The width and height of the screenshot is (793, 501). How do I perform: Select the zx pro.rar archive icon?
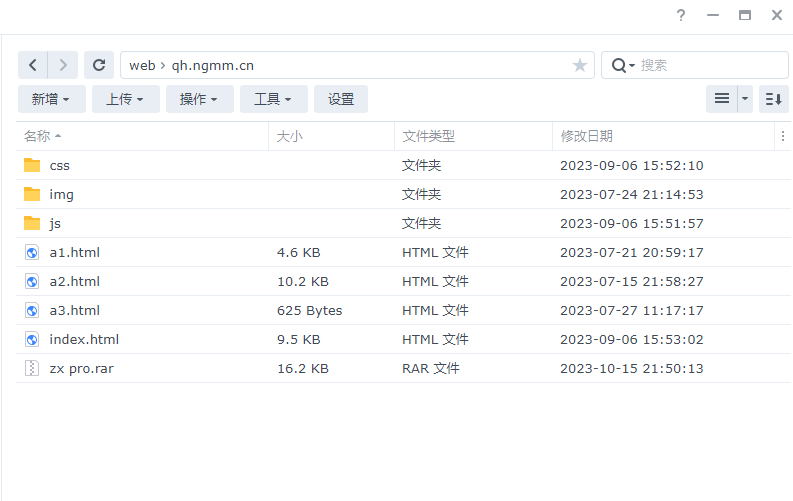32,368
